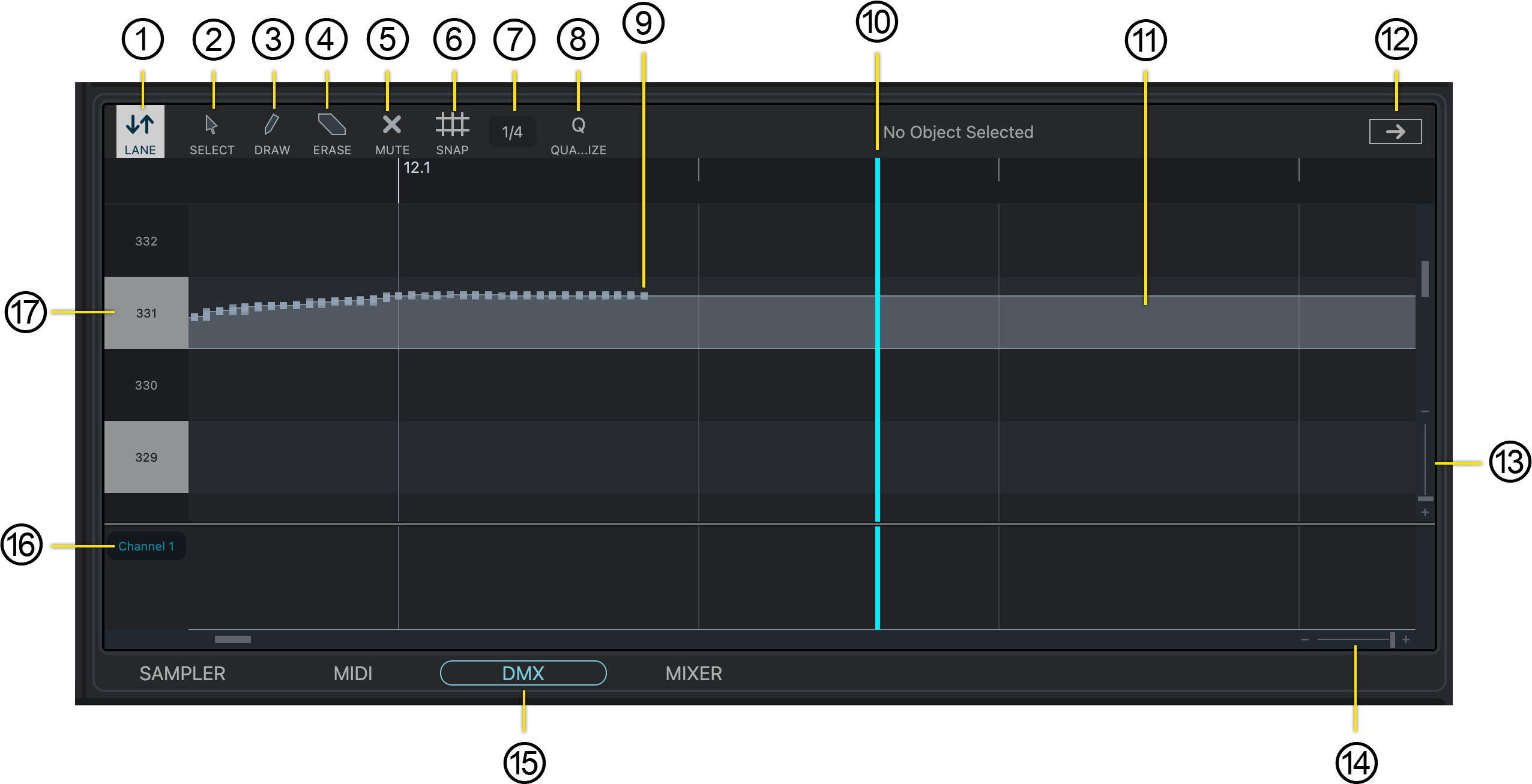Click lane 332 label
1532x784 pixels.
(146, 241)
